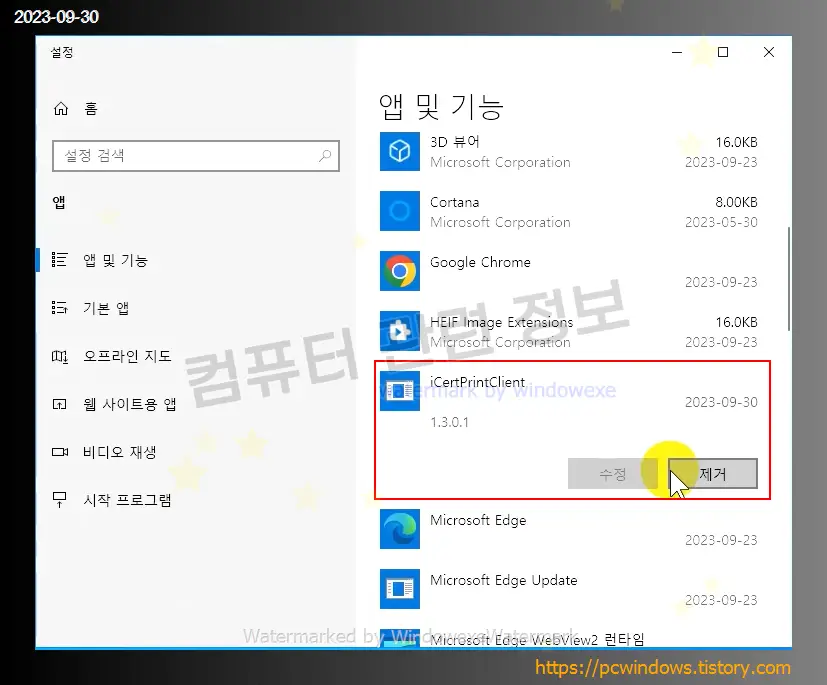
Task: Click the 앱 및 기능 page heading
Action: pos(441,107)
